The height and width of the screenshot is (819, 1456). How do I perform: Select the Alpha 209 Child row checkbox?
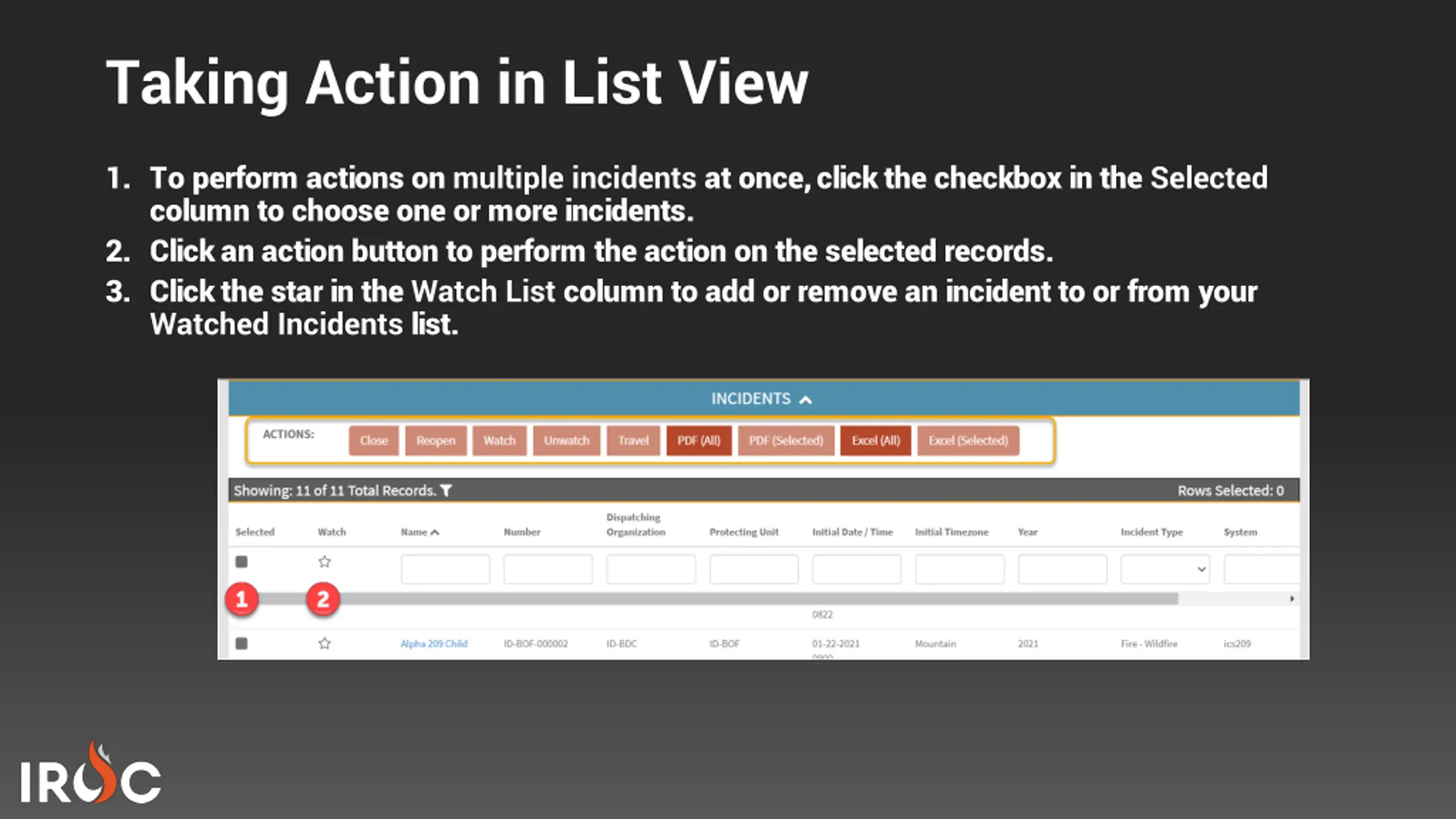(242, 643)
